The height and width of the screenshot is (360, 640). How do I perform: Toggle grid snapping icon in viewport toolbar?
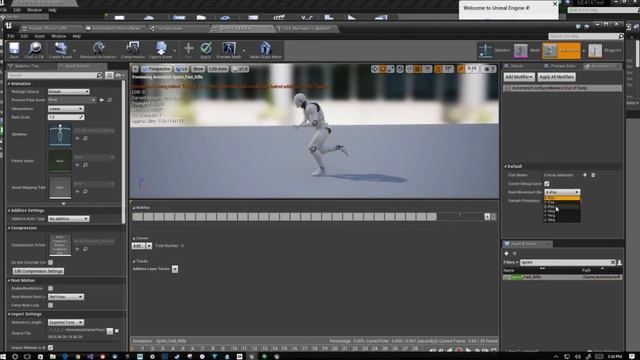pos(418,69)
